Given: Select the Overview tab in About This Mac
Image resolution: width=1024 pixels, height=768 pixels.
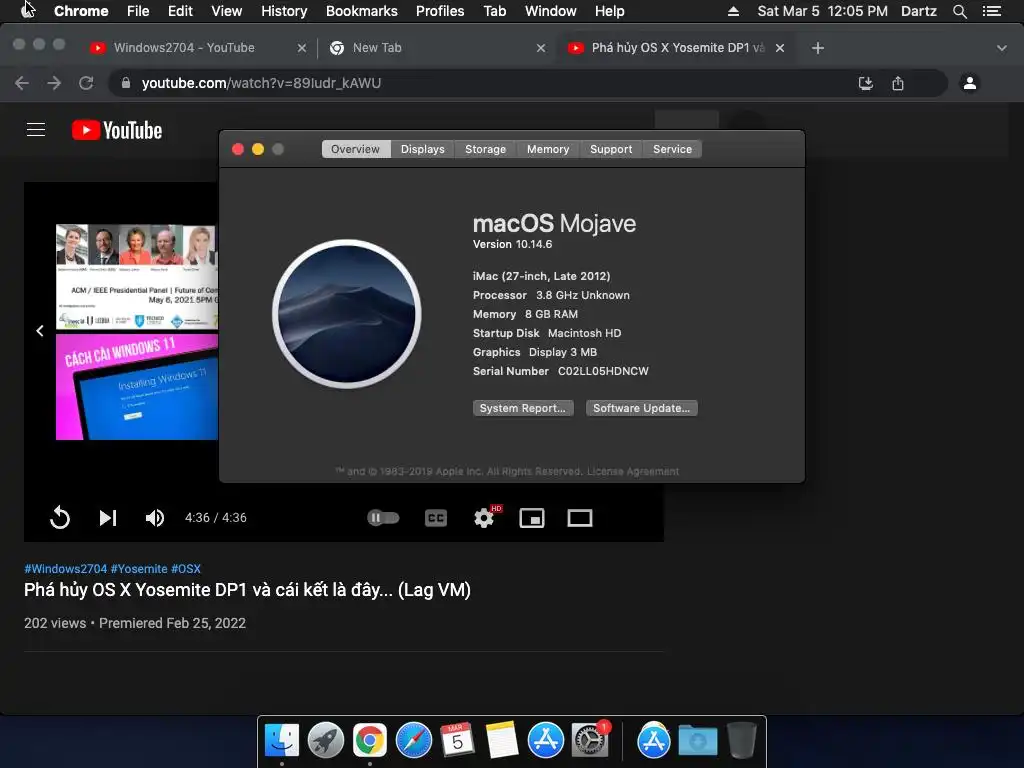Looking at the screenshot, I should pyautogui.click(x=355, y=149).
